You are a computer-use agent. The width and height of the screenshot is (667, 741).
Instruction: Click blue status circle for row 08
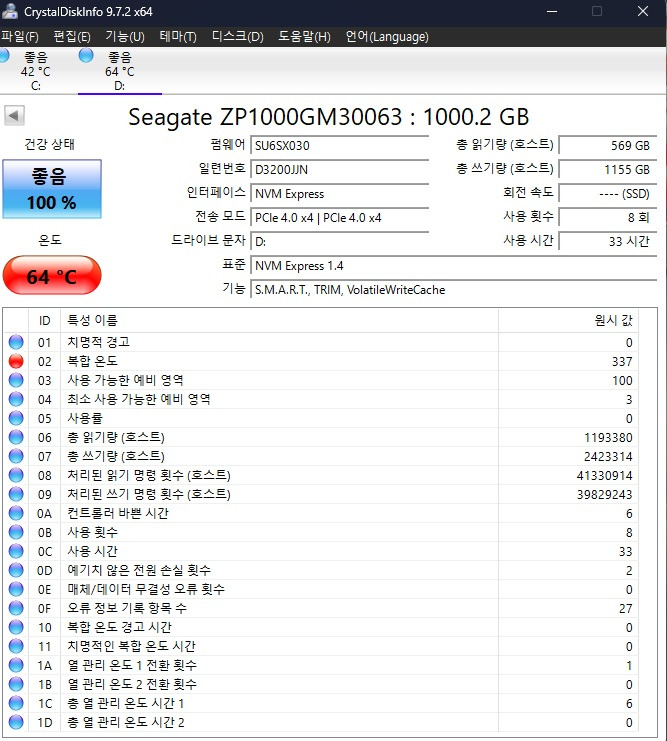point(16,475)
